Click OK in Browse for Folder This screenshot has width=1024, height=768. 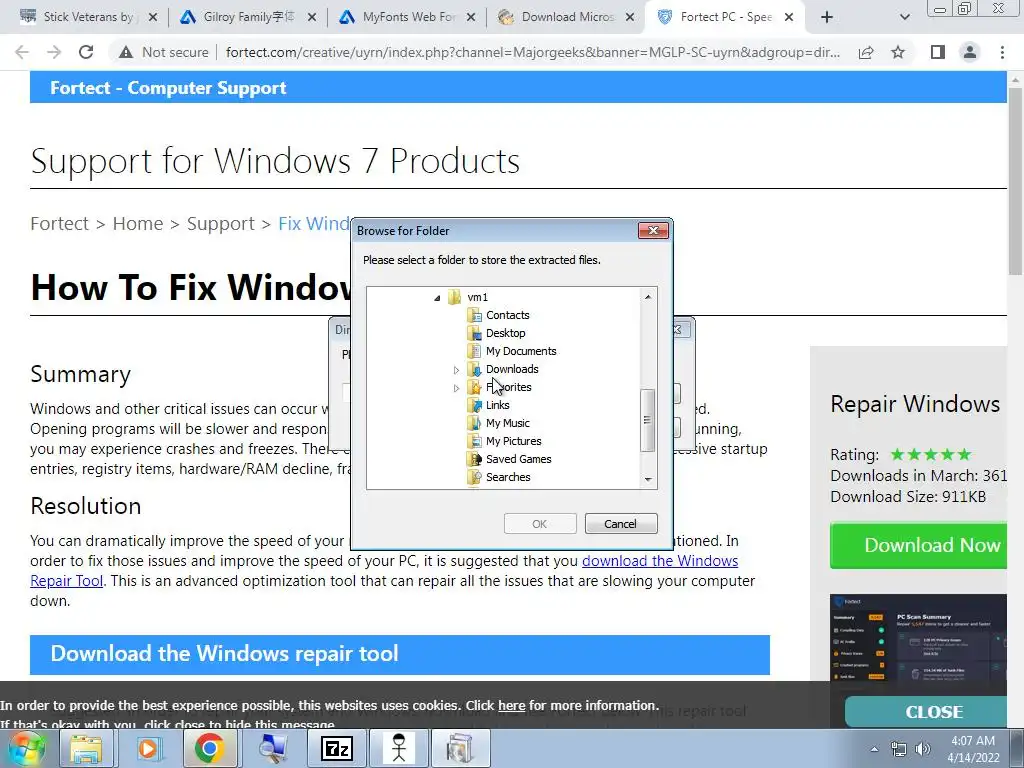point(539,524)
